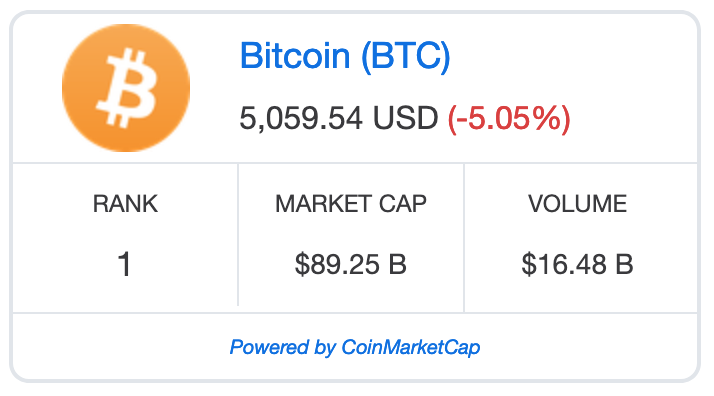Select the rank value 1

pyautogui.click(x=125, y=264)
